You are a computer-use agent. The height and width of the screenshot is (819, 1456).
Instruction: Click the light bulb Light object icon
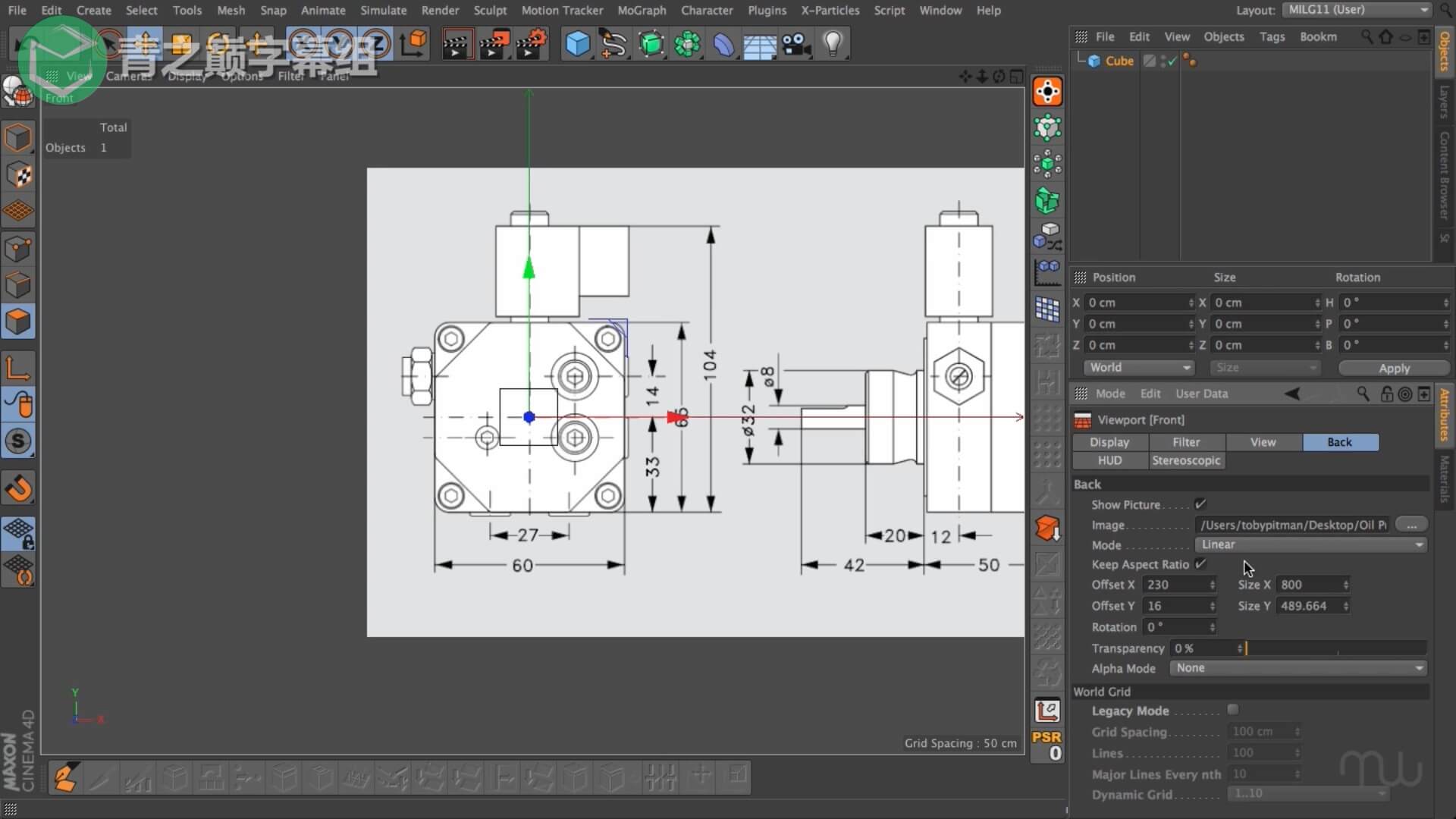833,44
